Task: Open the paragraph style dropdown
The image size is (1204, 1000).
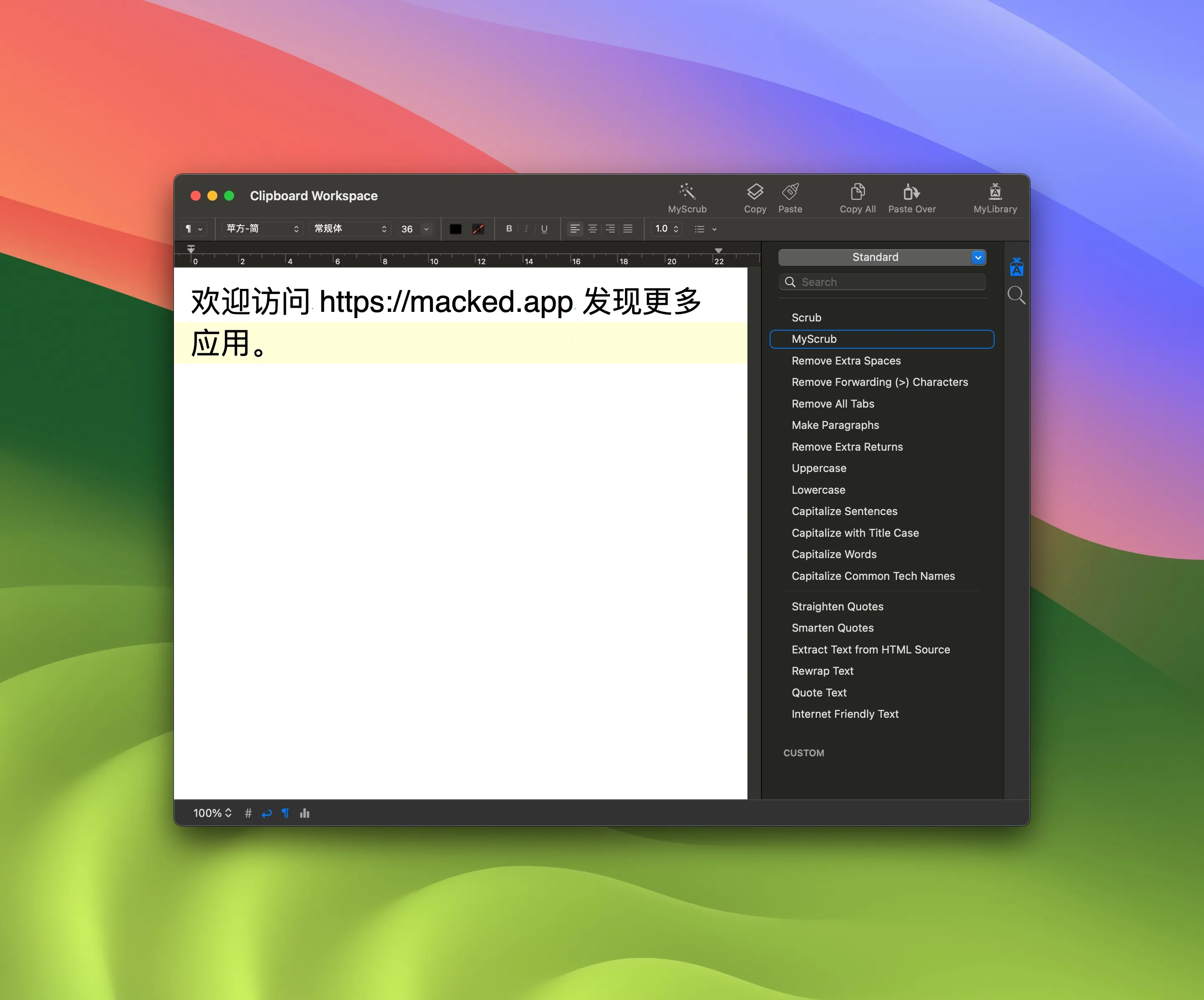Action: point(194,229)
